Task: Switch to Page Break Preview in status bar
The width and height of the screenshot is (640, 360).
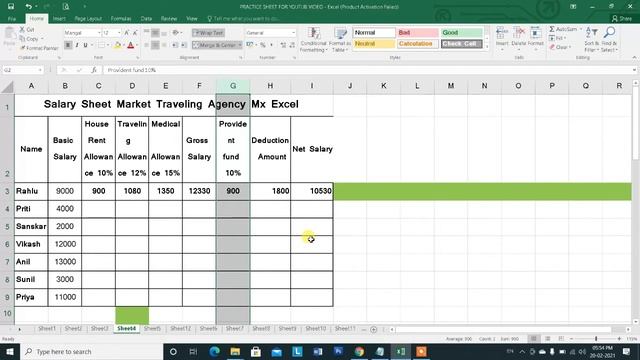Action: [561, 339]
